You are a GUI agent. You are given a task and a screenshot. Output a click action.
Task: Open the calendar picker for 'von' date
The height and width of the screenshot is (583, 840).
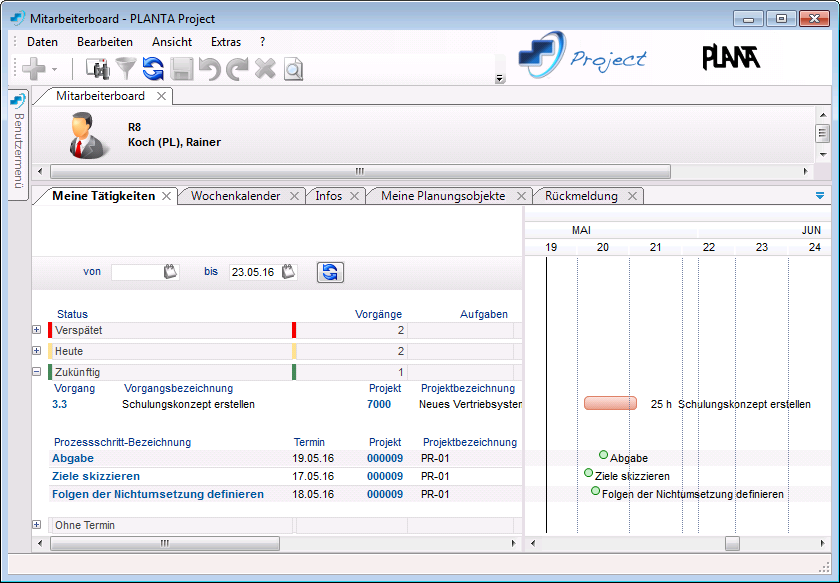coord(170,272)
